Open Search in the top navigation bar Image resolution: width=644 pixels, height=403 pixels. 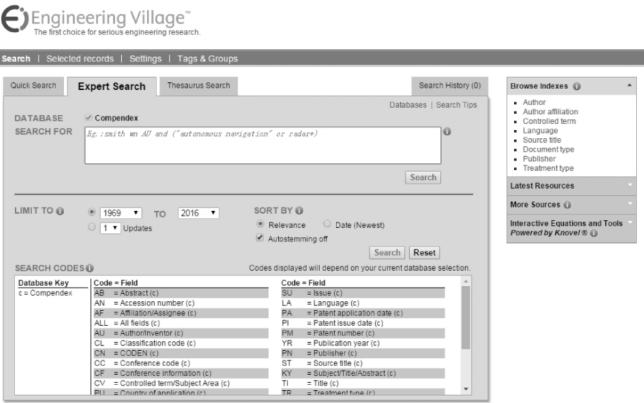[16, 59]
